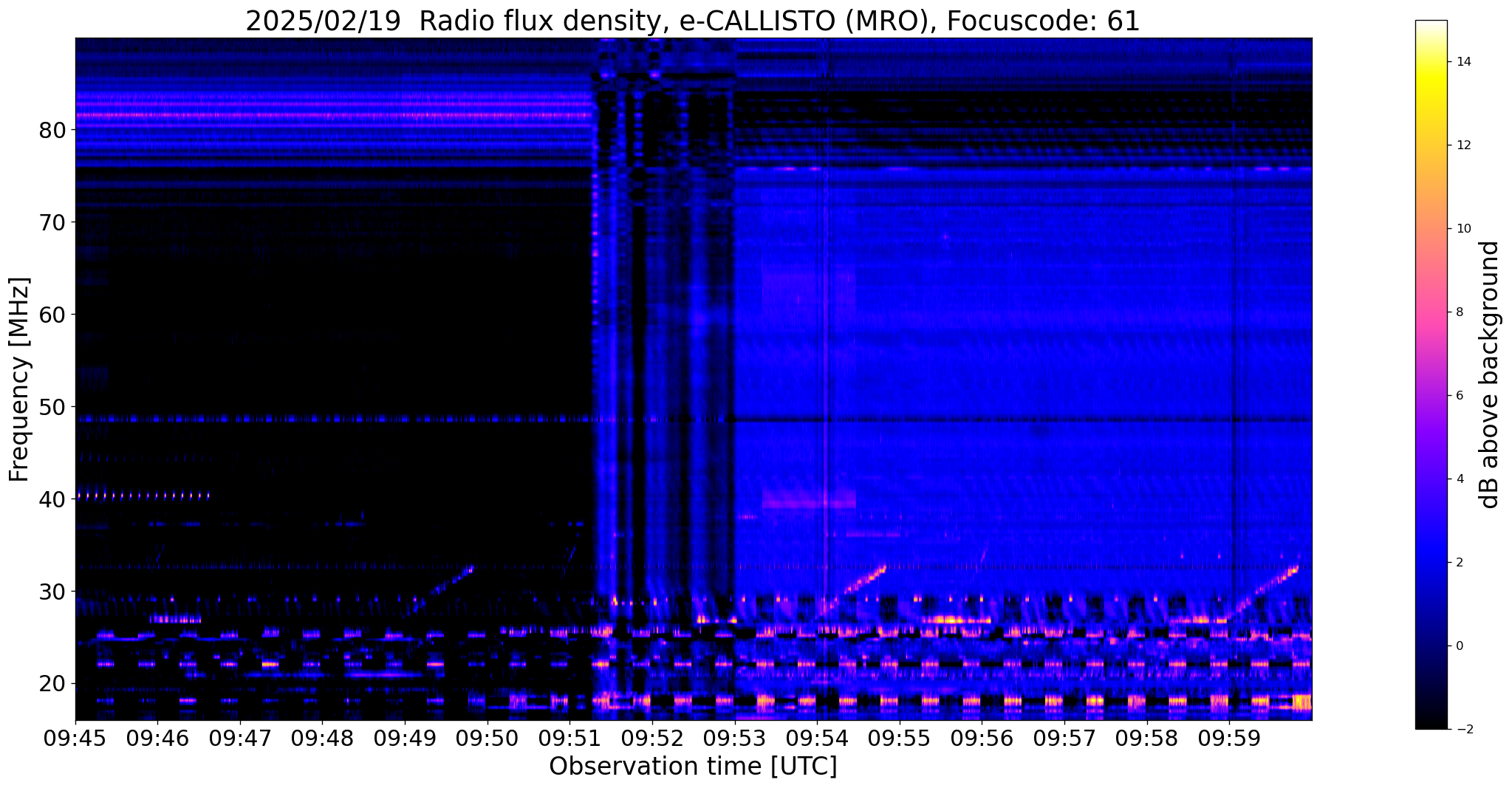Click the plot title mentioning e-CALLISTO (MRO)
The height and width of the screenshot is (788, 1512).
[x=693, y=21]
